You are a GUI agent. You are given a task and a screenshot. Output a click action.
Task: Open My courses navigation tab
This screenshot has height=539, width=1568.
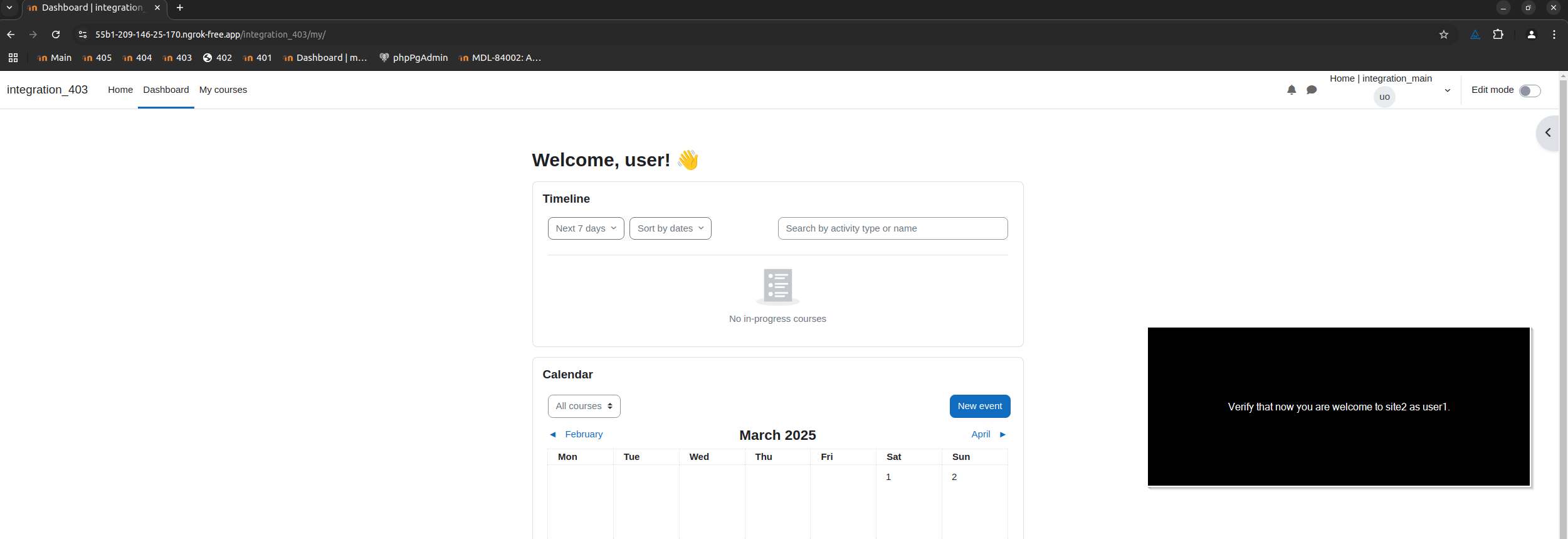[223, 90]
